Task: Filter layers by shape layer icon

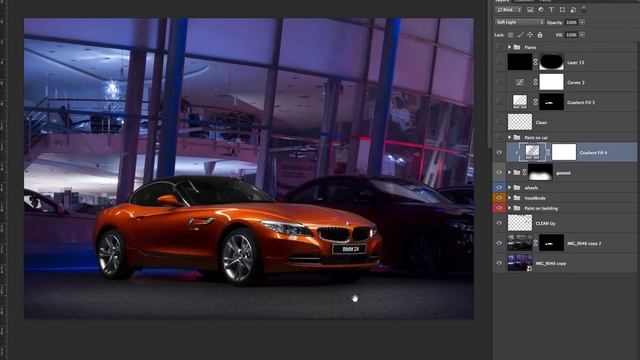Action: coord(562,9)
